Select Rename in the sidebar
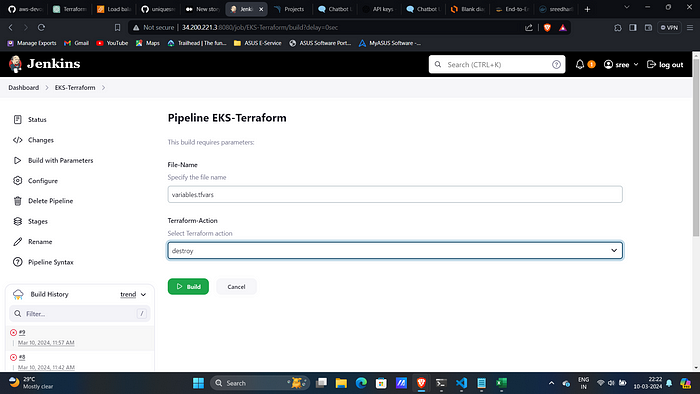This screenshot has width=700, height=394. [x=33, y=242]
